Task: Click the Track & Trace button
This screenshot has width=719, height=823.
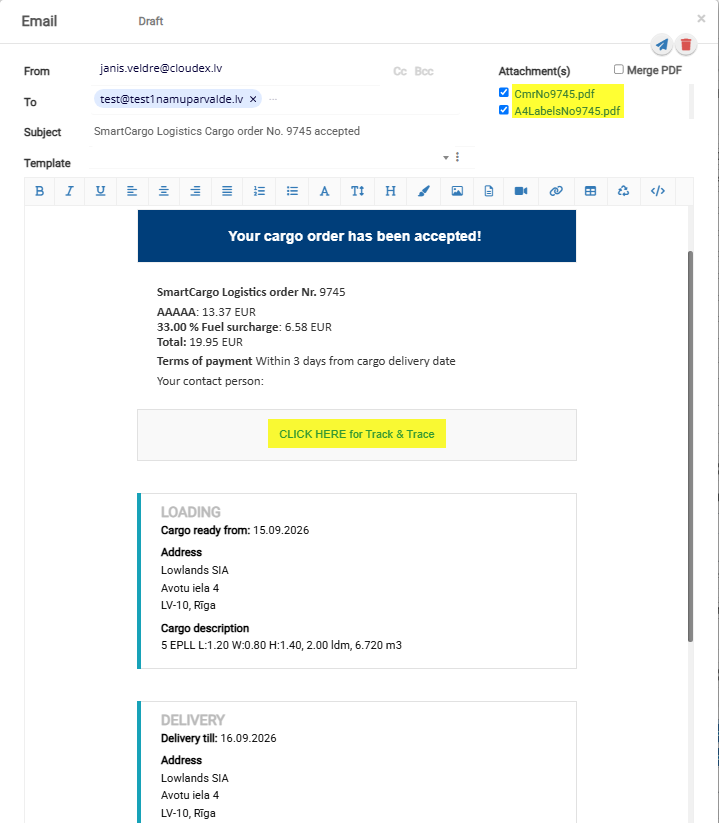Action: [357, 434]
